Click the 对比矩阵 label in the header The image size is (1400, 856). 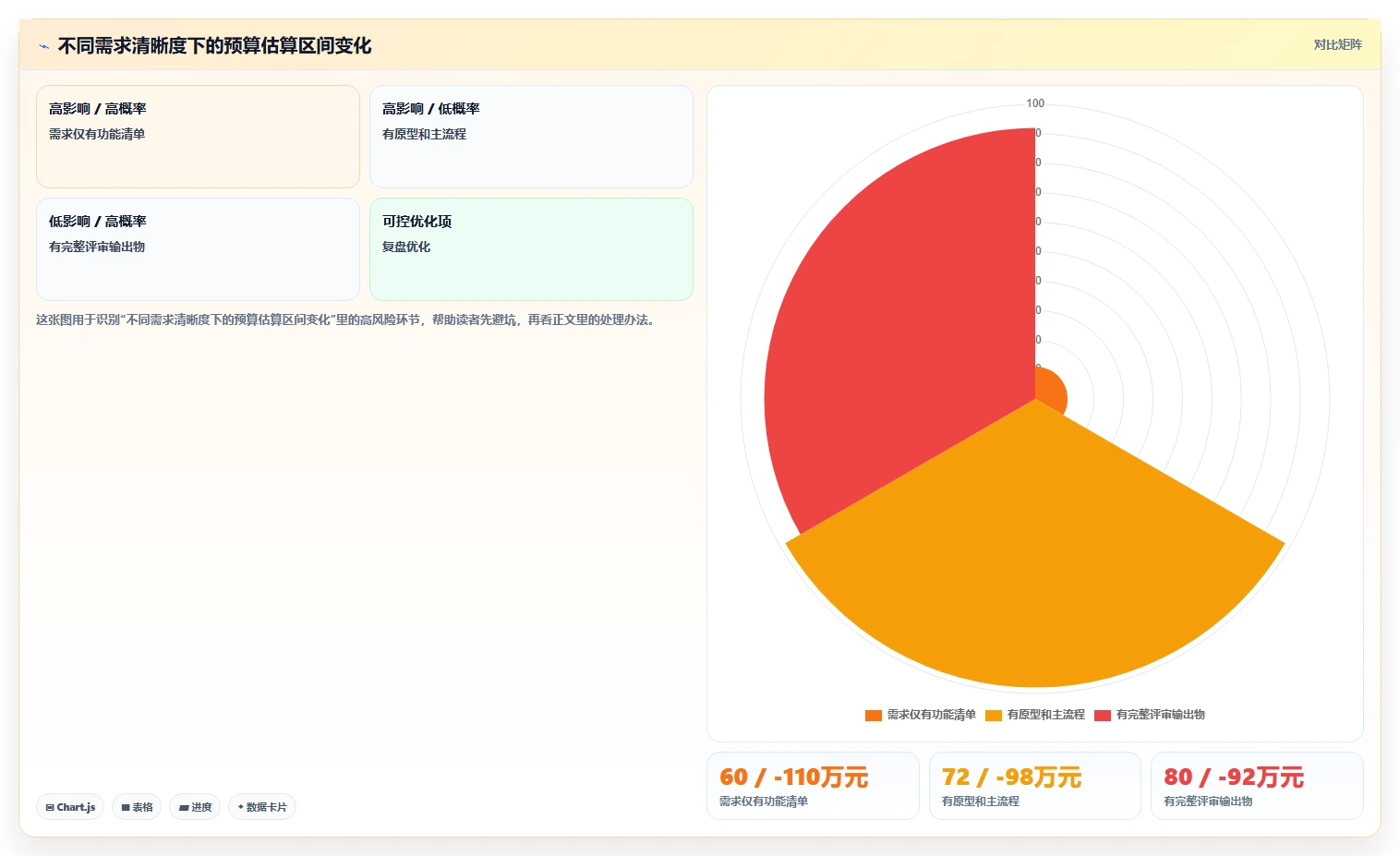coord(1337,44)
